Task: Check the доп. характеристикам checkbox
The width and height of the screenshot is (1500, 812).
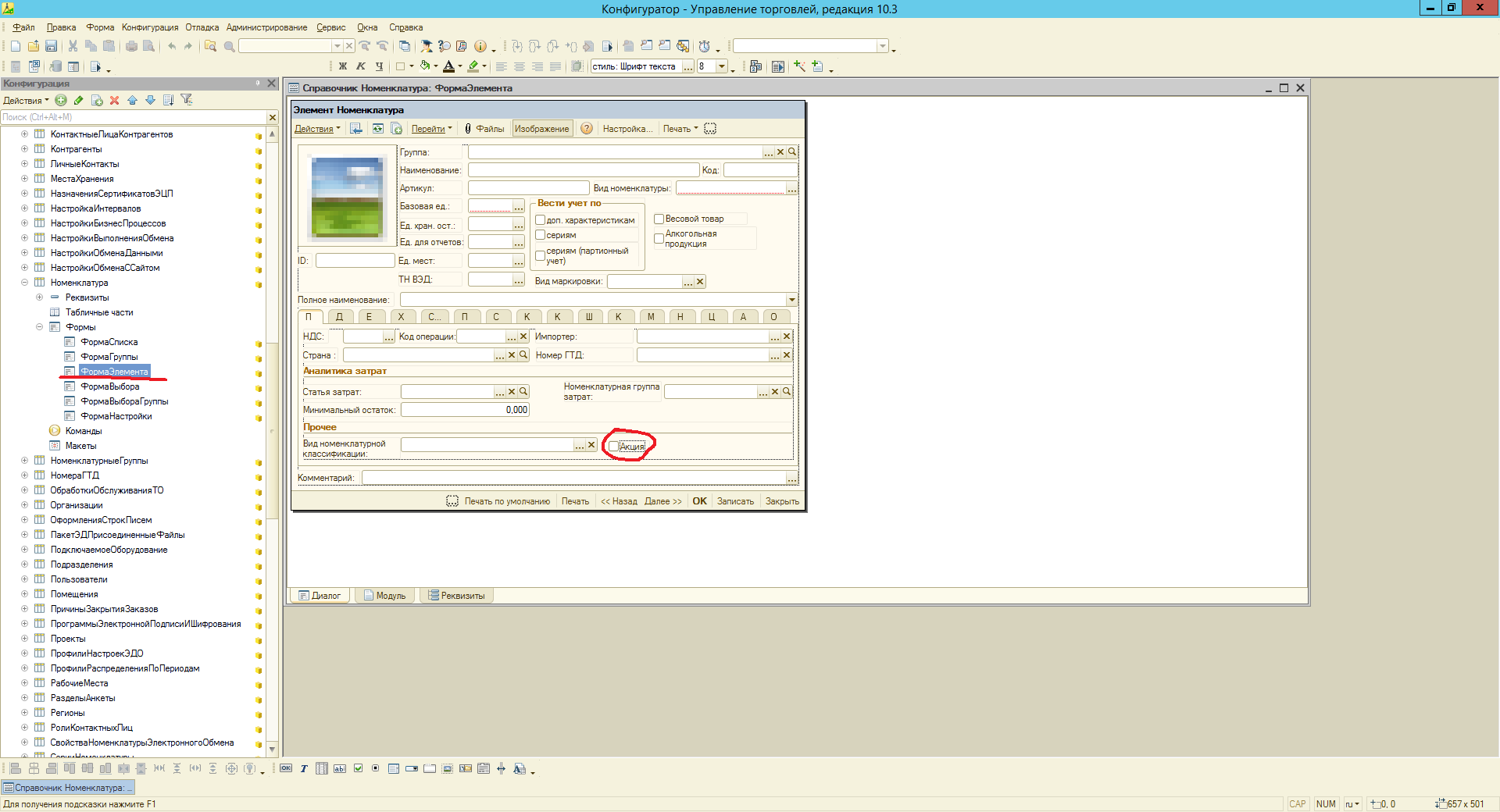Action: pyautogui.click(x=540, y=220)
